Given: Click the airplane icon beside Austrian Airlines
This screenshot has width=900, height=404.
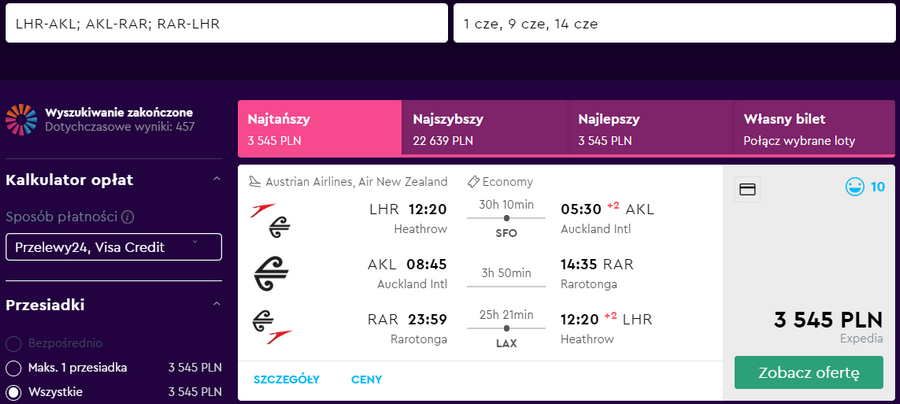Looking at the screenshot, I should [x=255, y=182].
